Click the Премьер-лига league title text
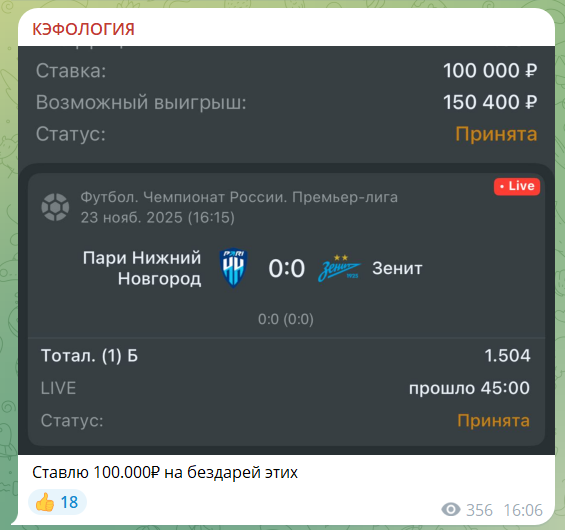This screenshot has width=565, height=530. [x=345, y=197]
